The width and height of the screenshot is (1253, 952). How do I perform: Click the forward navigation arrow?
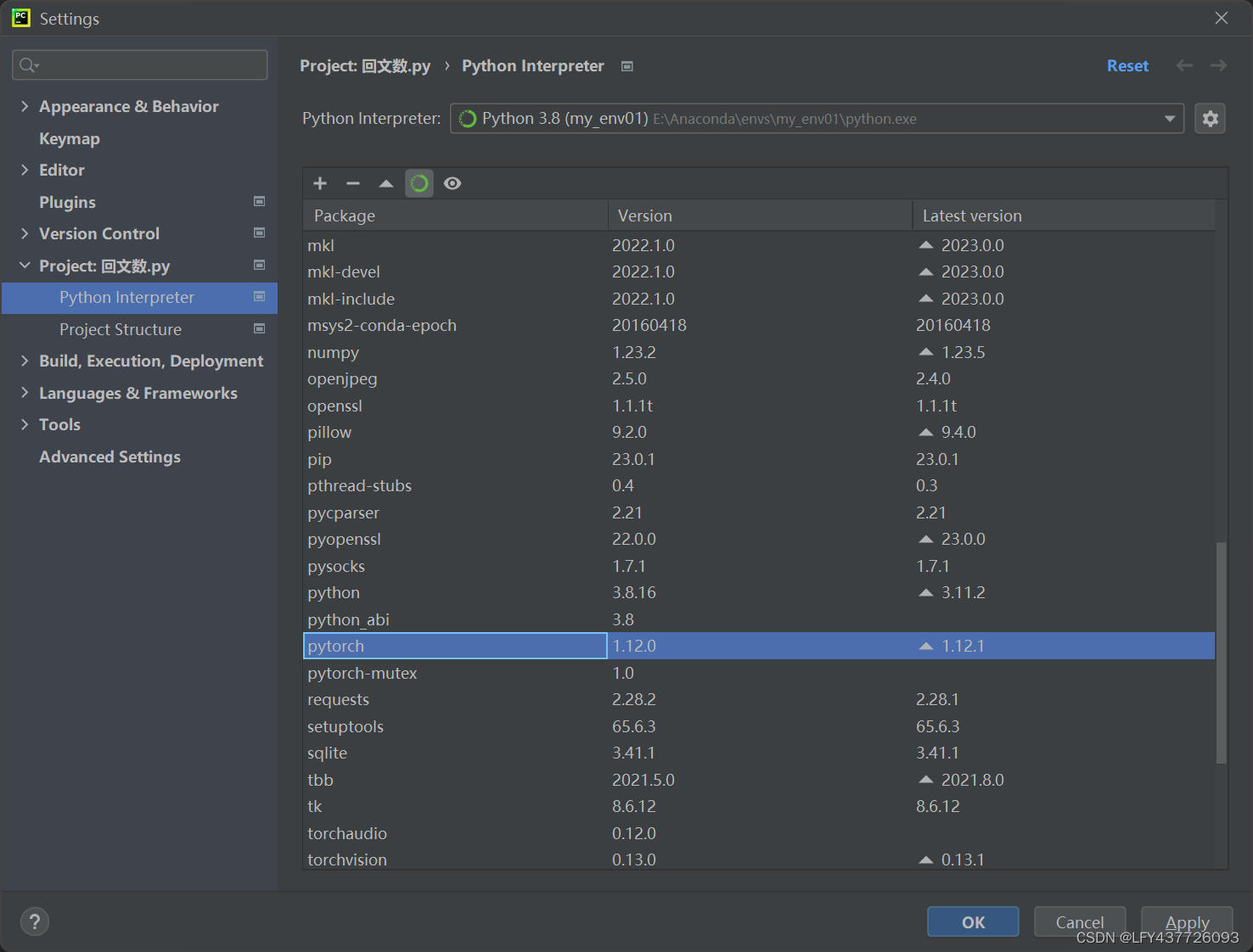coord(1218,65)
